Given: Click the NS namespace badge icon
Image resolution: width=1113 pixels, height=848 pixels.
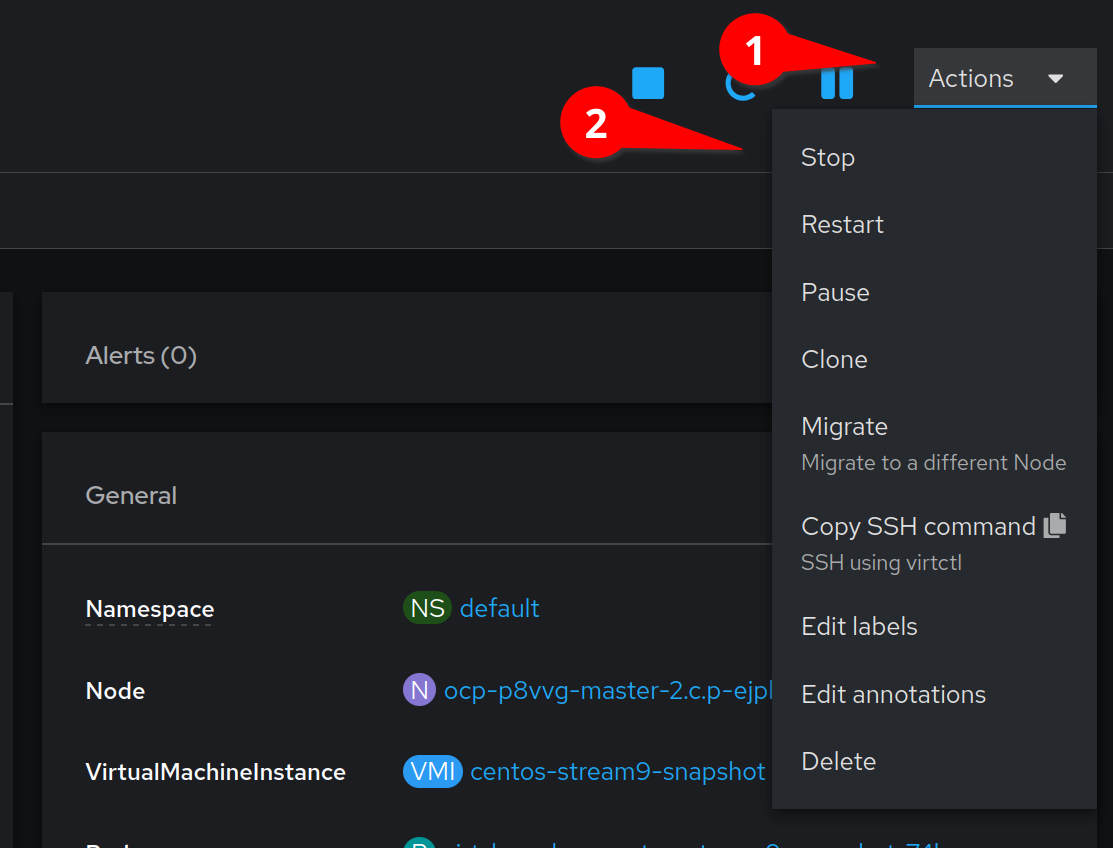Looking at the screenshot, I should (427, 608).
